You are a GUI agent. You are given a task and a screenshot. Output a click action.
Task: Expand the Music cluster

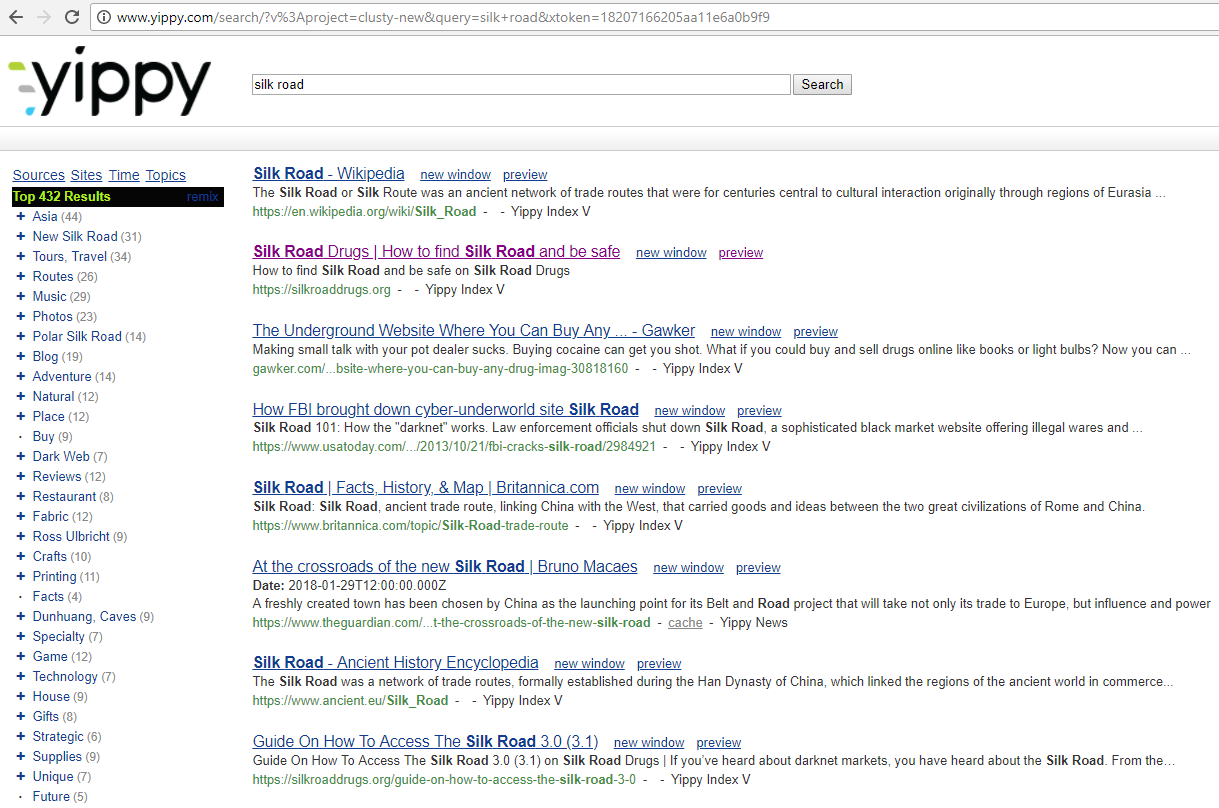click(21, 296)
